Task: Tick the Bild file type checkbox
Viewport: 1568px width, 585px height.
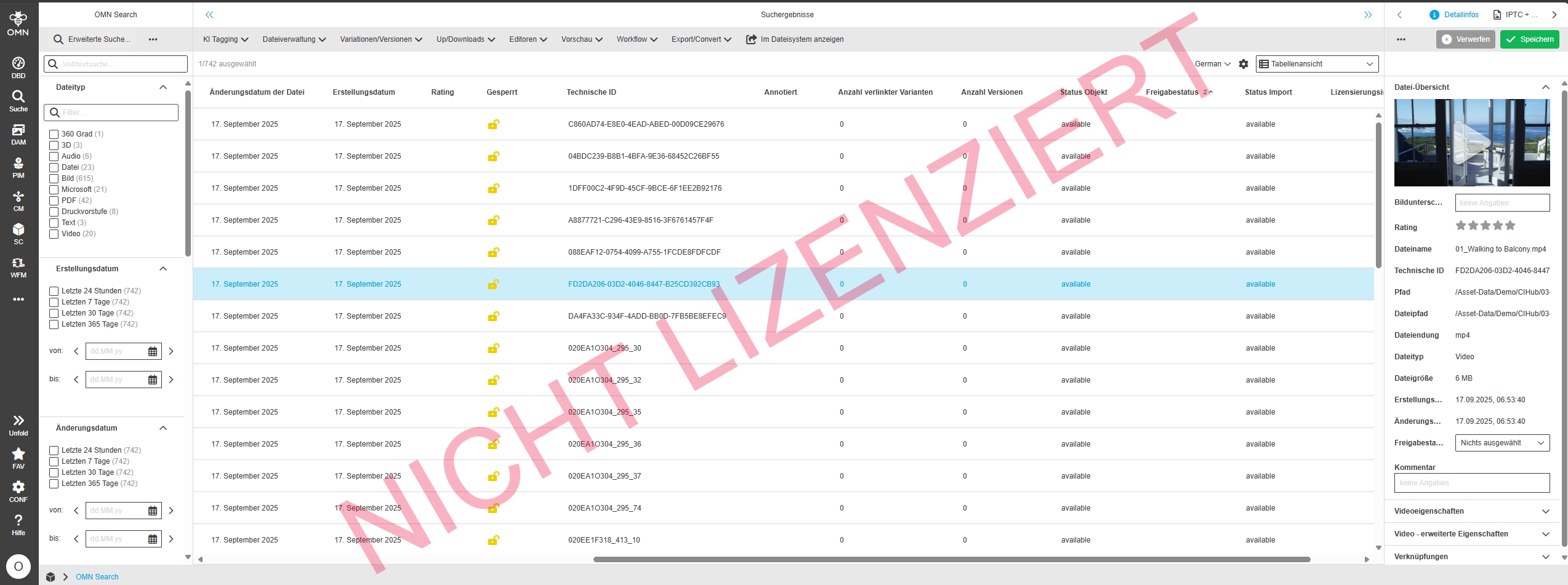Action: (x=54, y=178)
